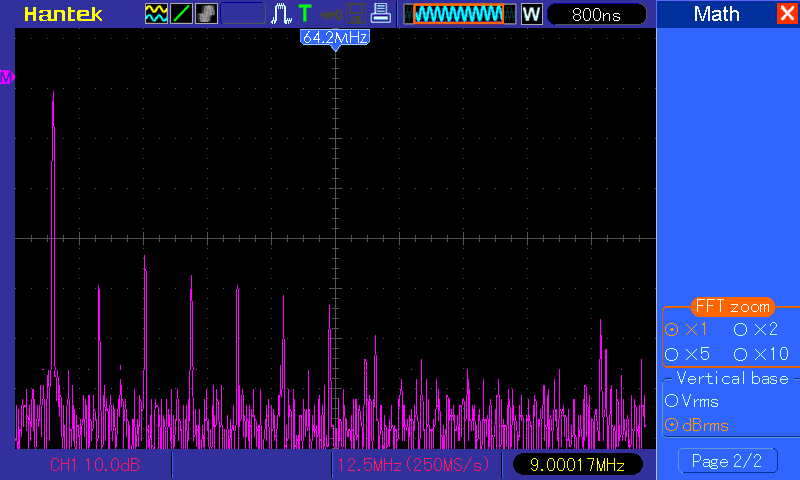The height and width of the screenshot is (480, 800).
Task: Click the blank status box in toolbar
Action: pos(243,14)
